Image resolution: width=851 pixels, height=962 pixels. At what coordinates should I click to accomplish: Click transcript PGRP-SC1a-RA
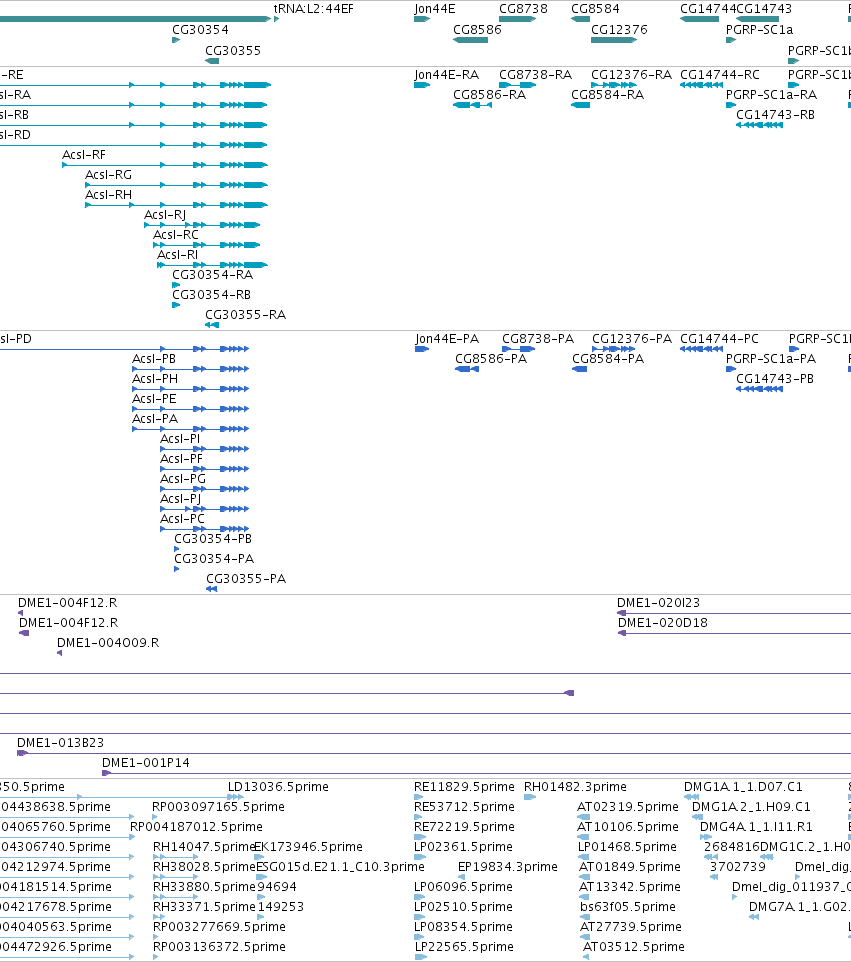771,94
